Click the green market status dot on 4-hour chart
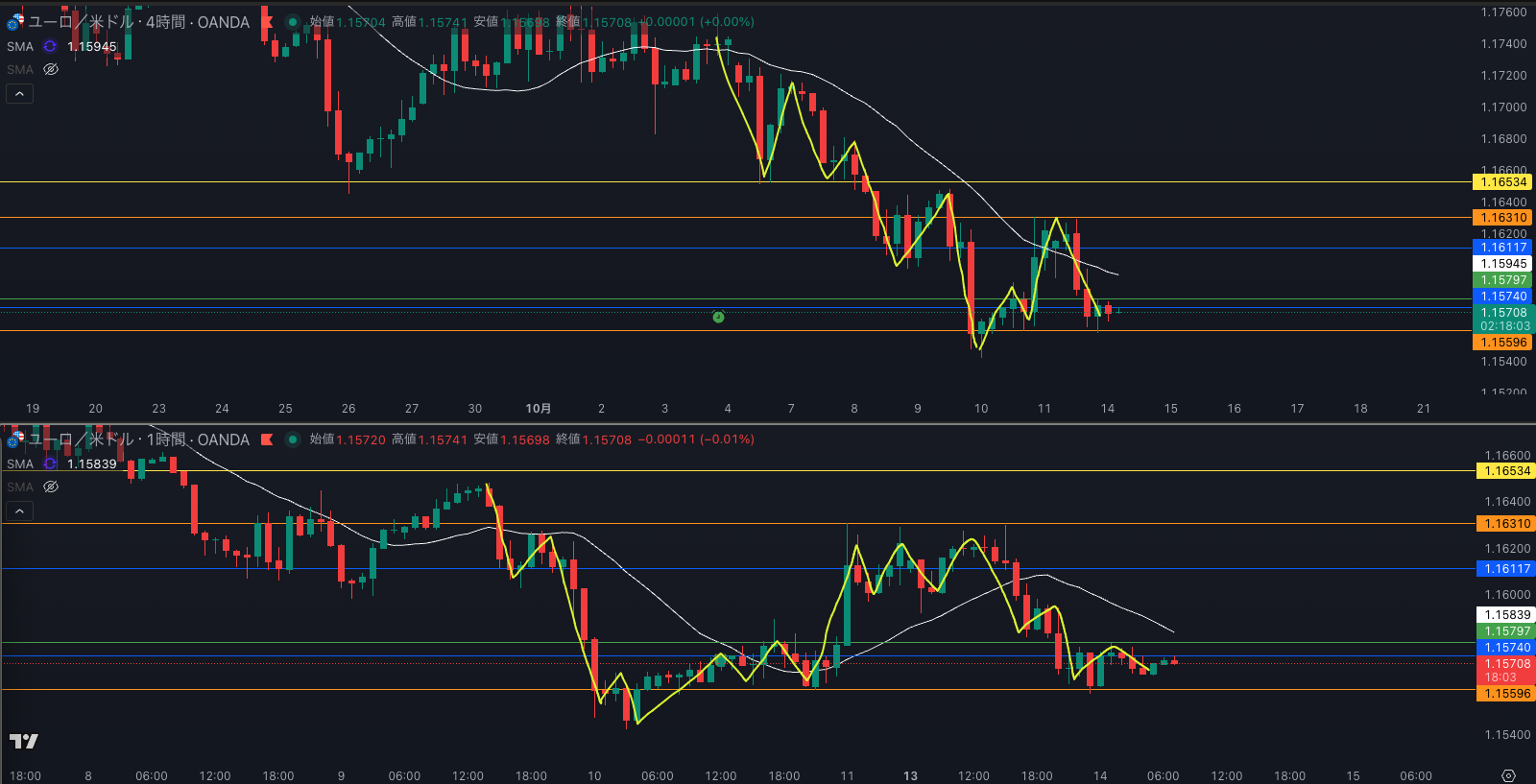Viewport: 1536px width, 784px height. pyautogui.click(x=292, y=22)
